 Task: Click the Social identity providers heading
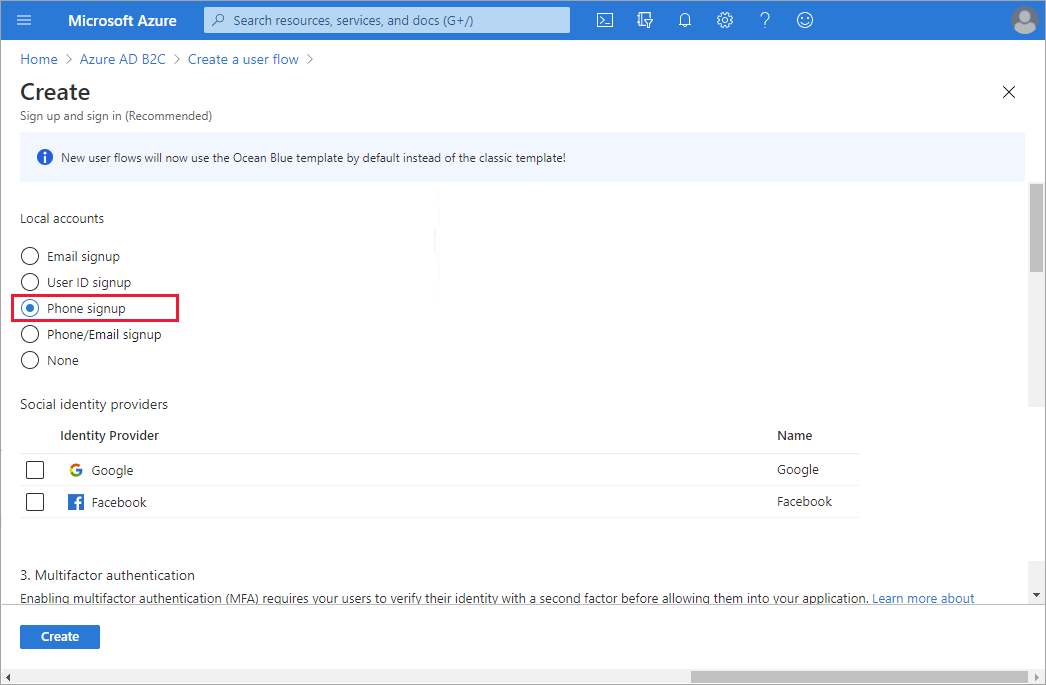[94, 404]
